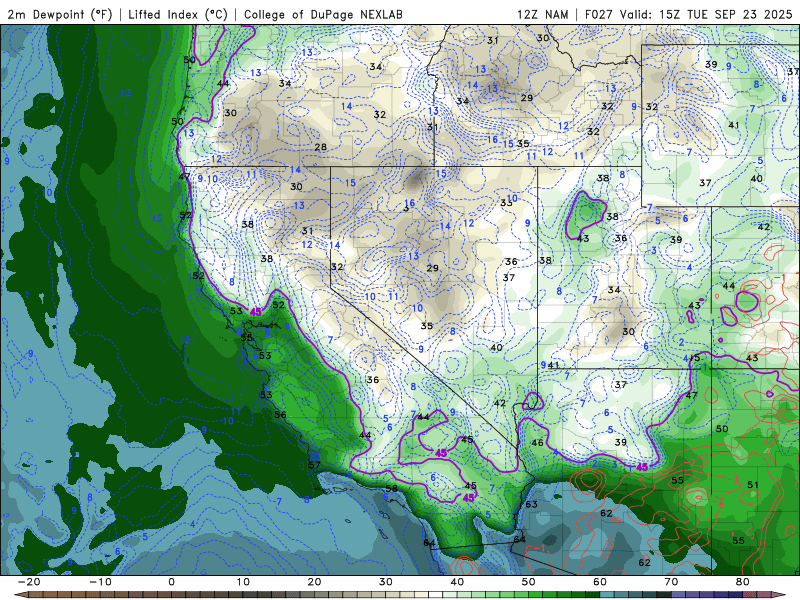Click the '12Z NAM' model run label
Screen dimensions: 800x600
tap(542, 14)
